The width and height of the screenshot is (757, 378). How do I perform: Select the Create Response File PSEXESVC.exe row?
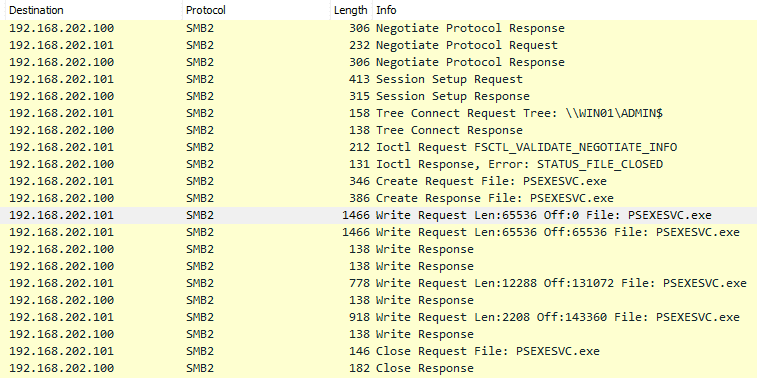click(x=378, y=198)
